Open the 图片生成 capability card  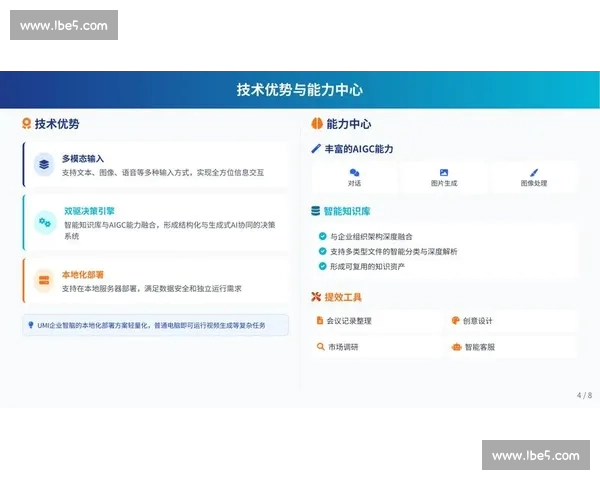pyautogui.click(x=444, y=177)
